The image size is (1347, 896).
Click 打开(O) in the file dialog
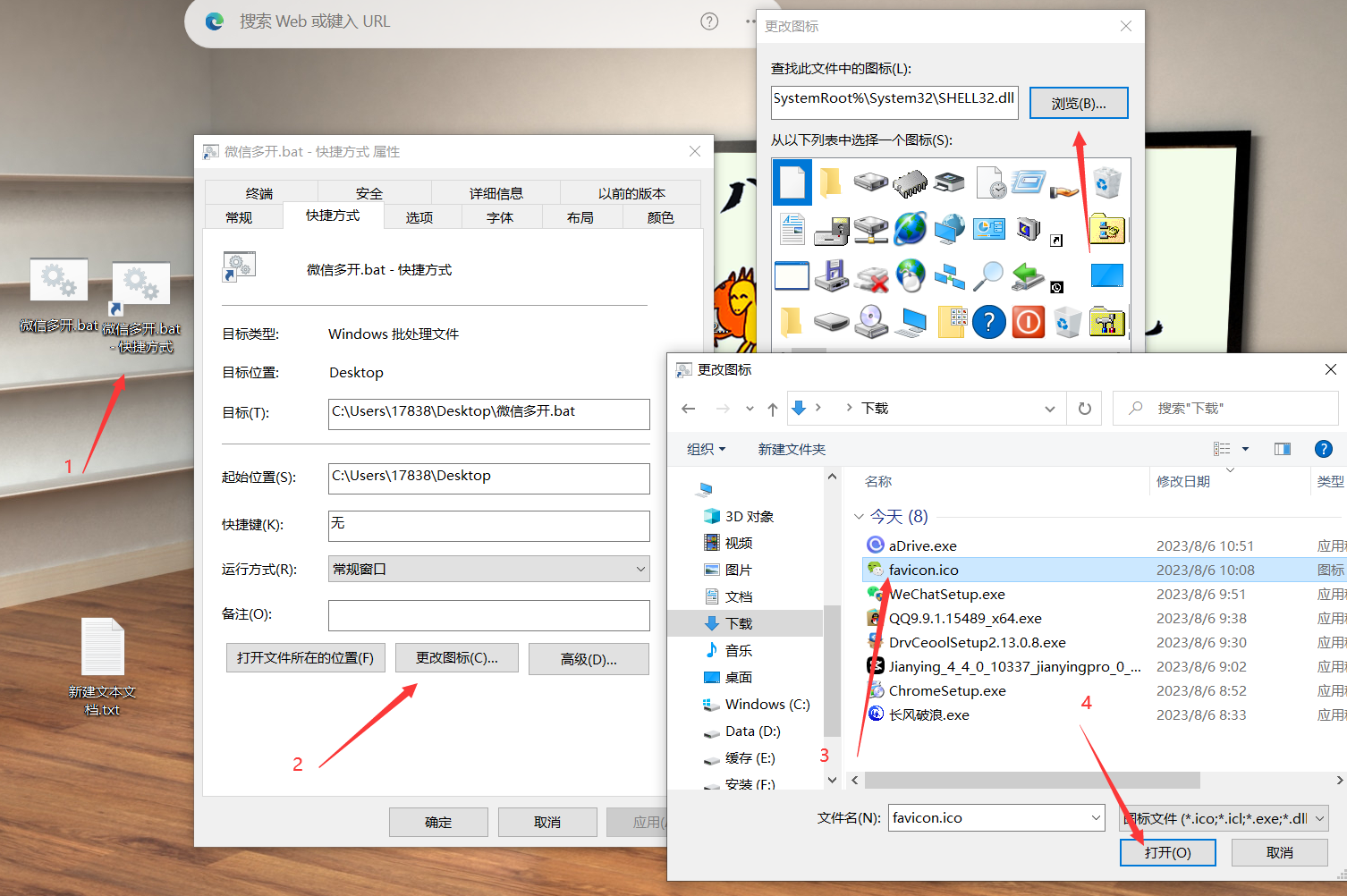point(1168,852)
